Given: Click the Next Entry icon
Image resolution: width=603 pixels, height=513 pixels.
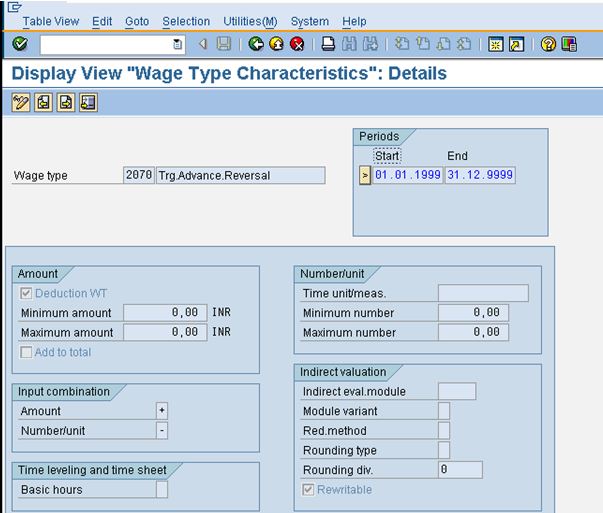Looking at the screenshot, I should click(x=66, y=103).
